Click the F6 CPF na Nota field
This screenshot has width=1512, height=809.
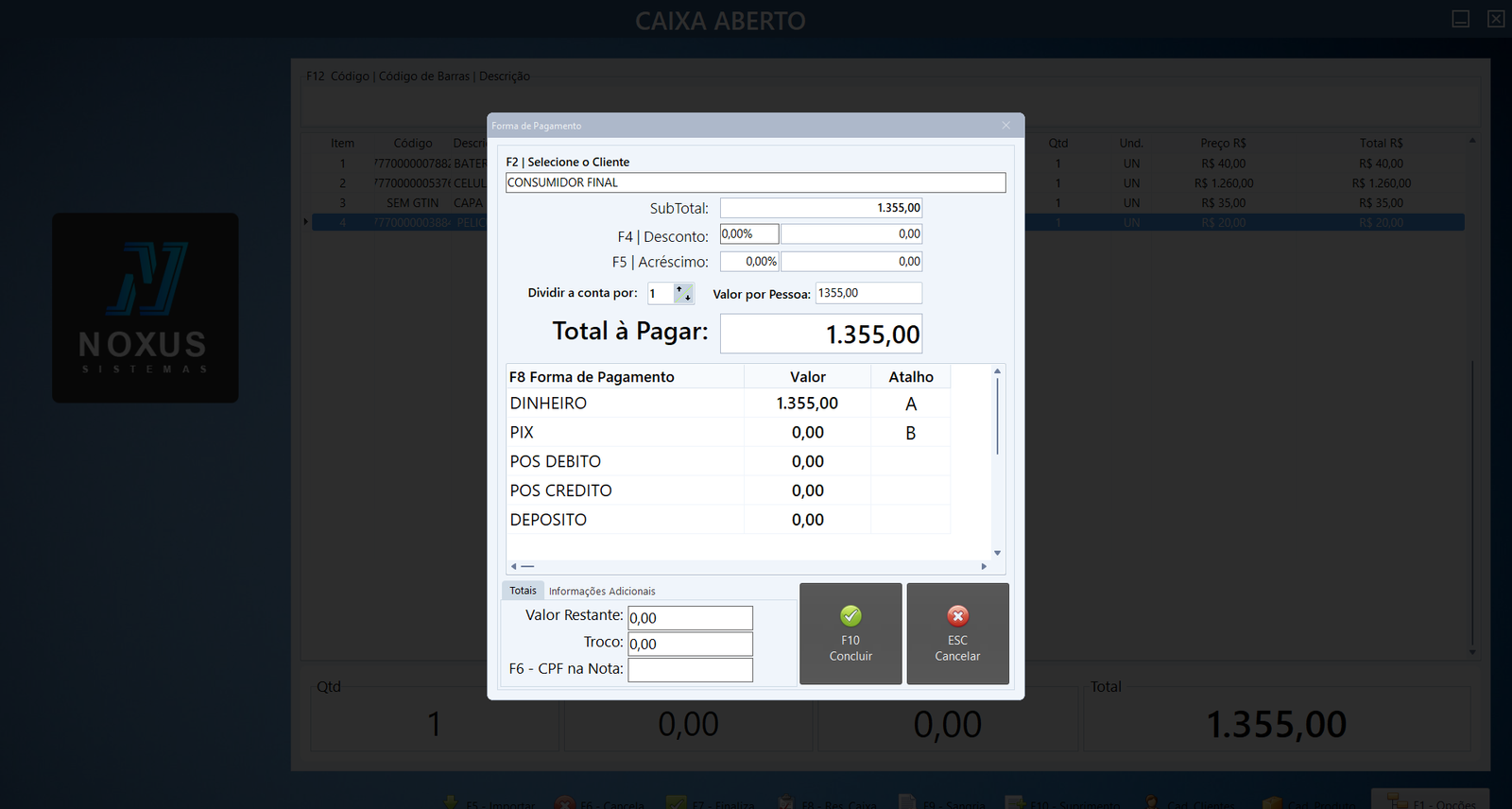(x=690, y=670)
